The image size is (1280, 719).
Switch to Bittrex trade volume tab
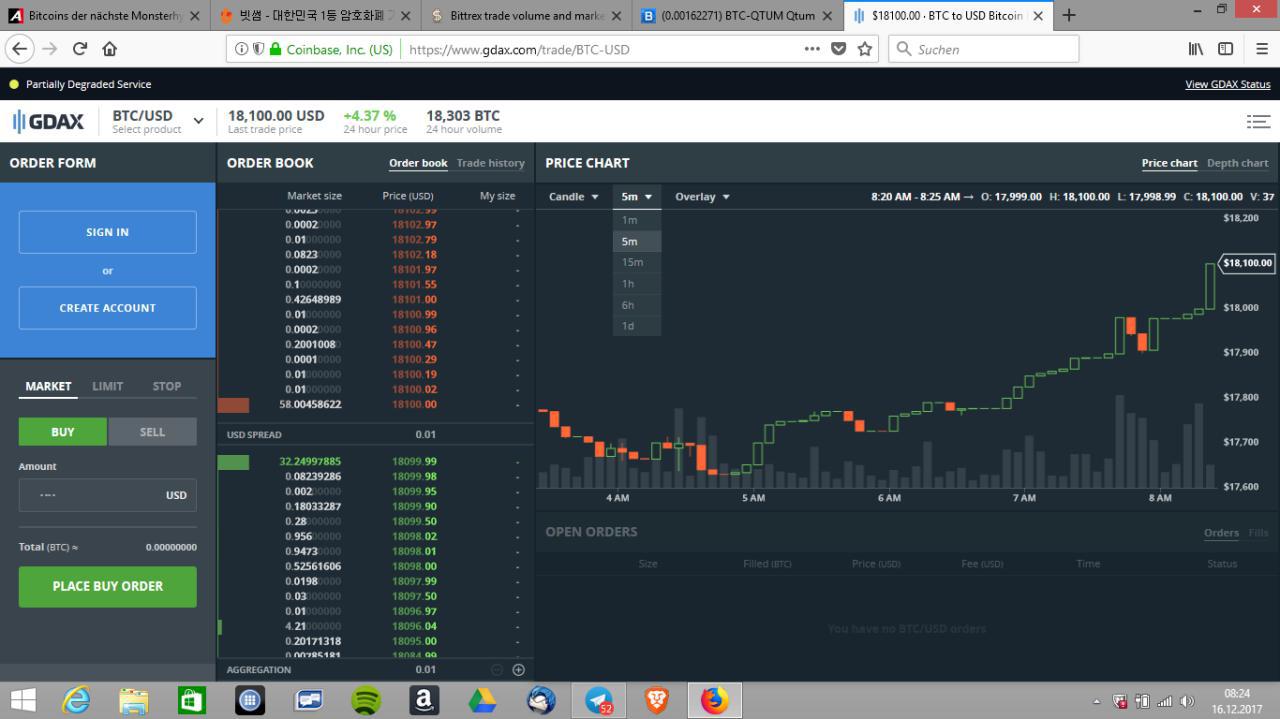tap(526, 15)
